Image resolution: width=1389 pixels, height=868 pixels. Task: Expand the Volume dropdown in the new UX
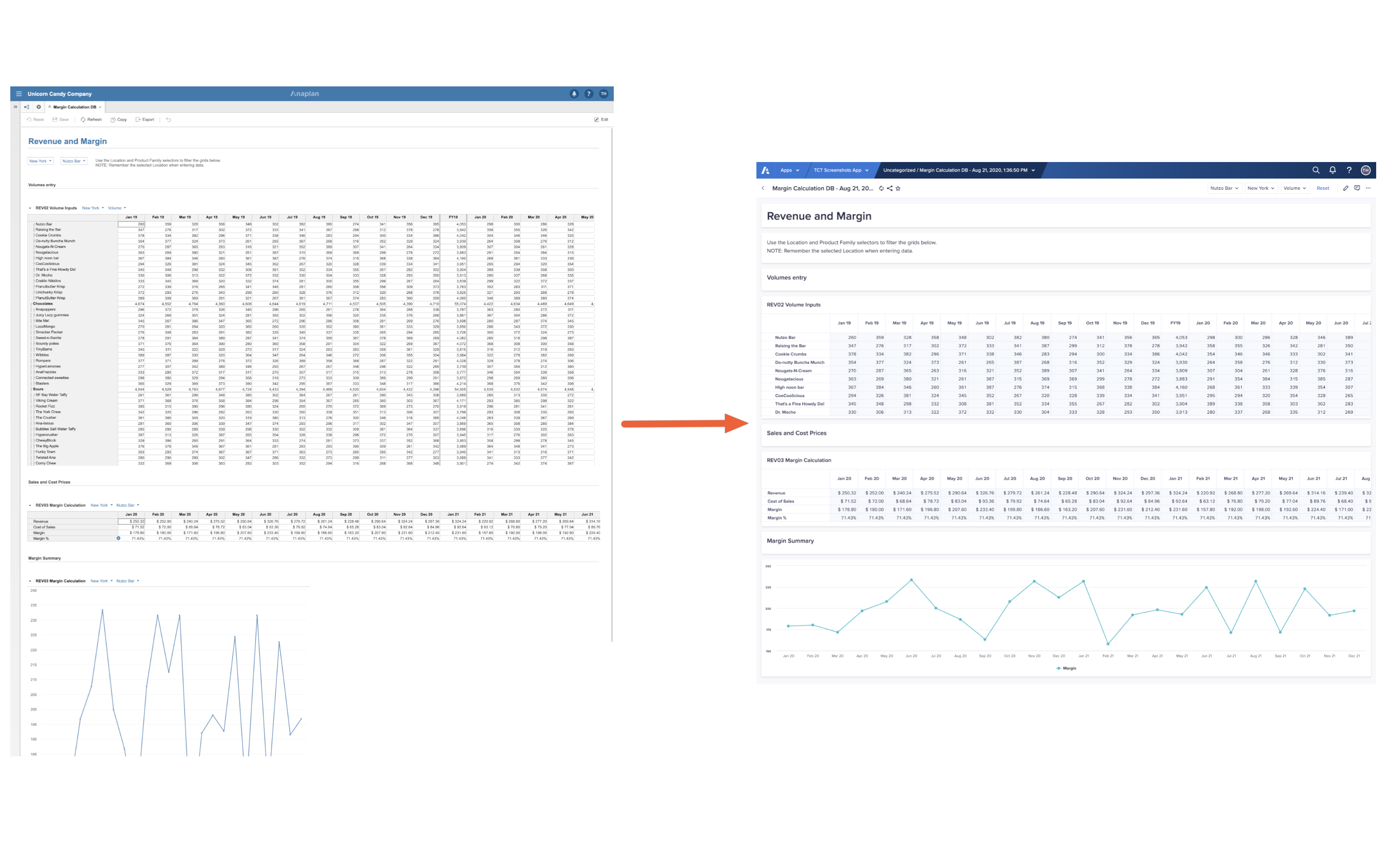[1294, 188]
